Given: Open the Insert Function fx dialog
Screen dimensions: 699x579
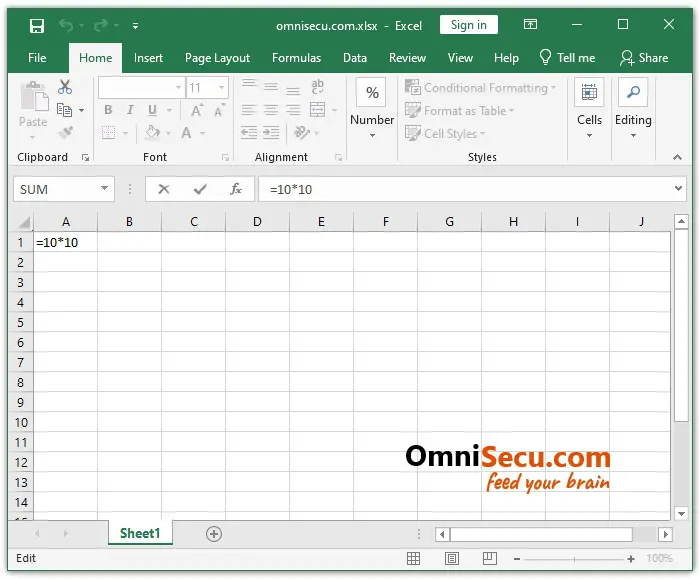Looking at the screenshot, I should [236, 189].
